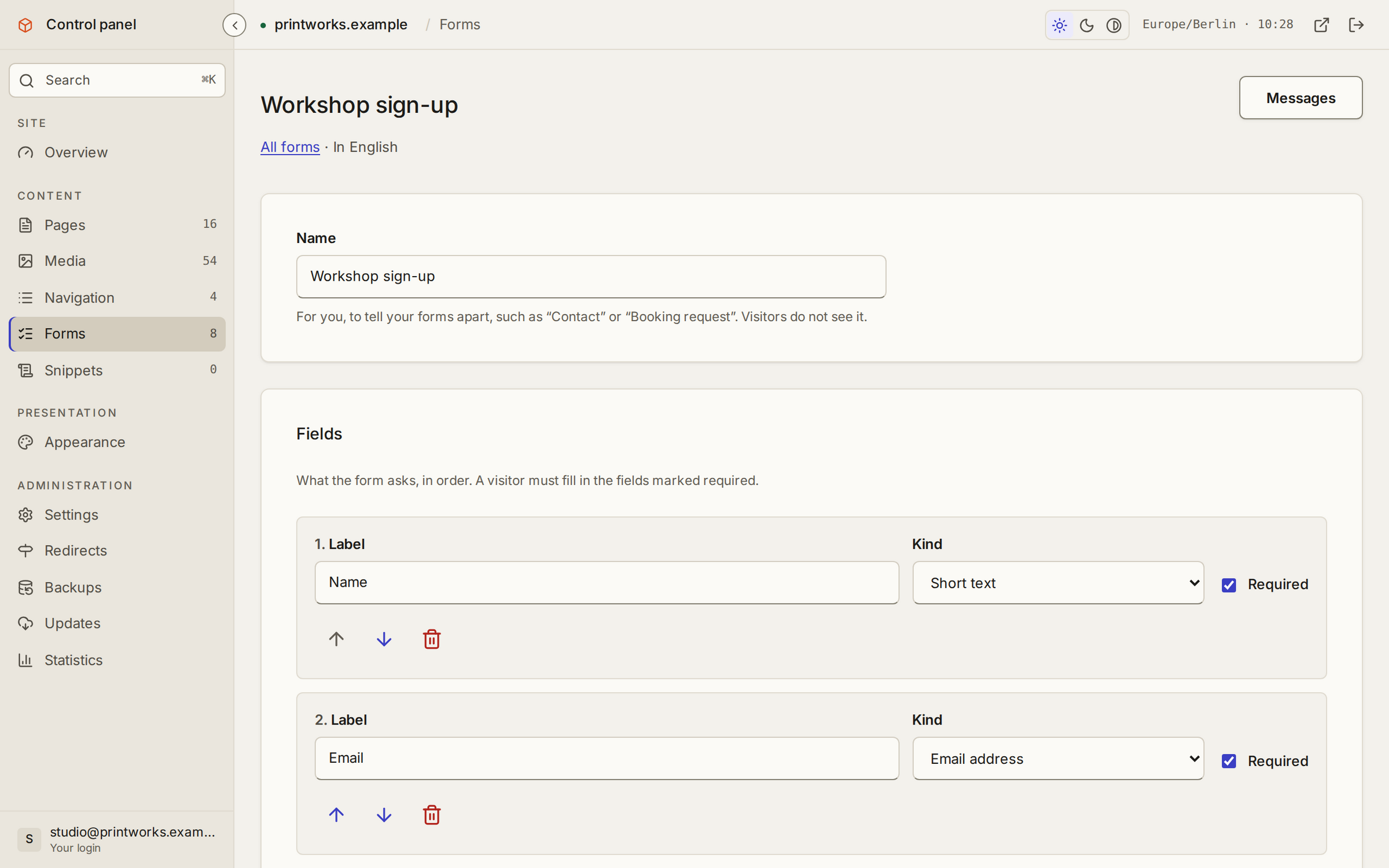The width and height of the screenshot is (1389, 868).
Task: Open the Kind dropdown showing Short text
Action: [x=1058, y=583]
